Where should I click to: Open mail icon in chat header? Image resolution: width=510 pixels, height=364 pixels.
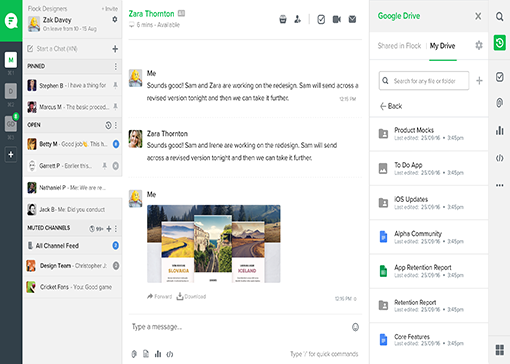coord(352,19)
